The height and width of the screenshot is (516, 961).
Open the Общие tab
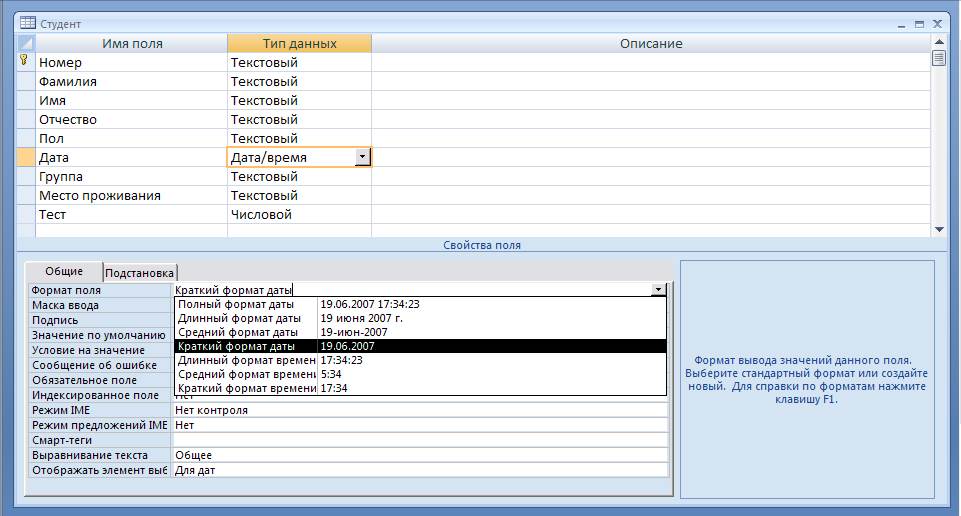pyautogui.click(x=64, y=272)
